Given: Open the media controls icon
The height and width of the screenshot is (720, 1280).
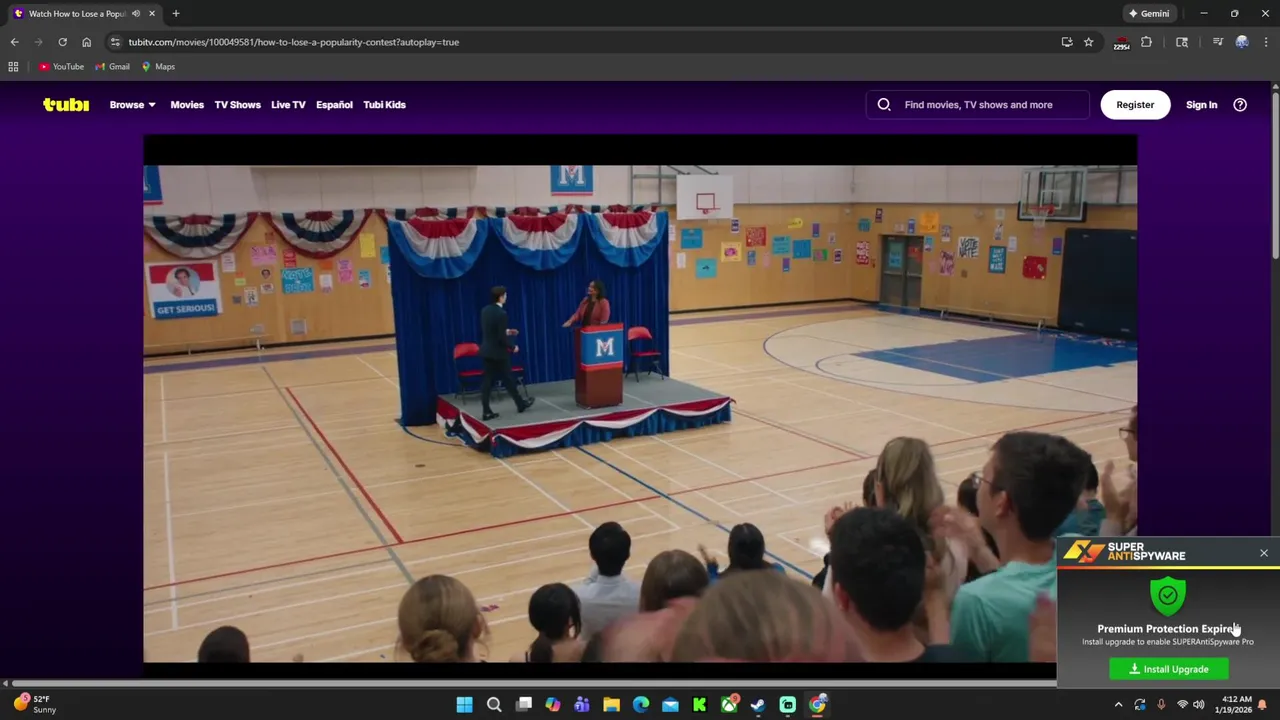Looking at the screenshot, I should 1218,42.
